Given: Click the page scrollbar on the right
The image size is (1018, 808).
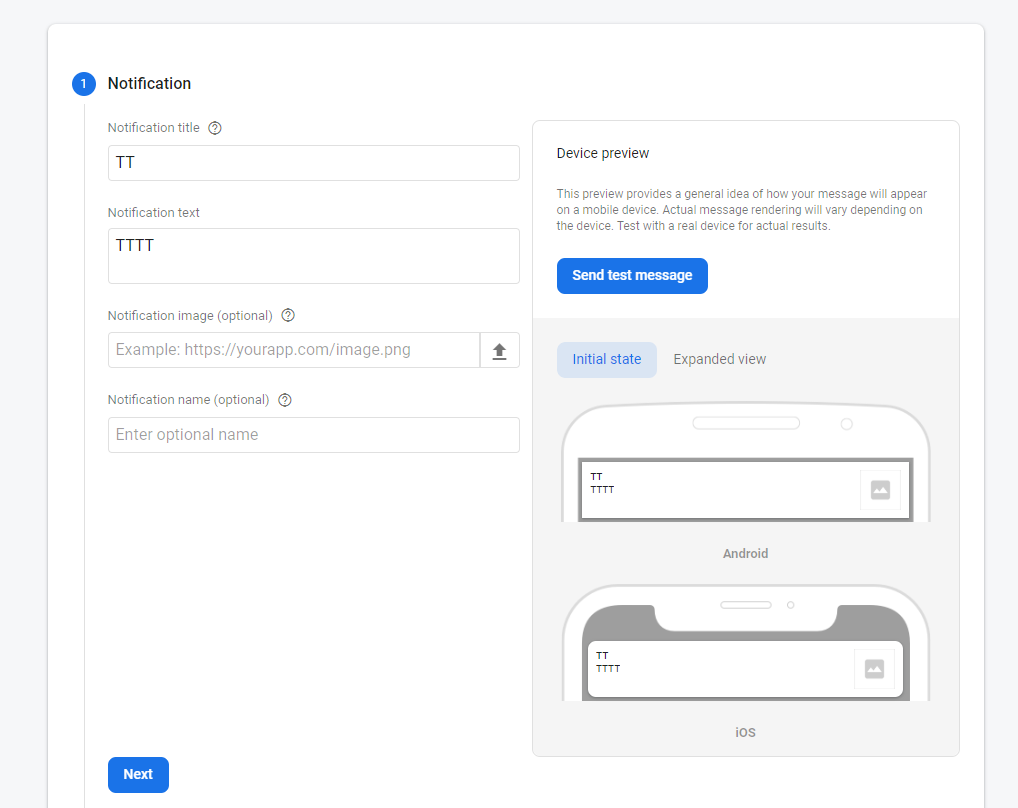Looking at the screenshot, I should (x=1013, y=400).
